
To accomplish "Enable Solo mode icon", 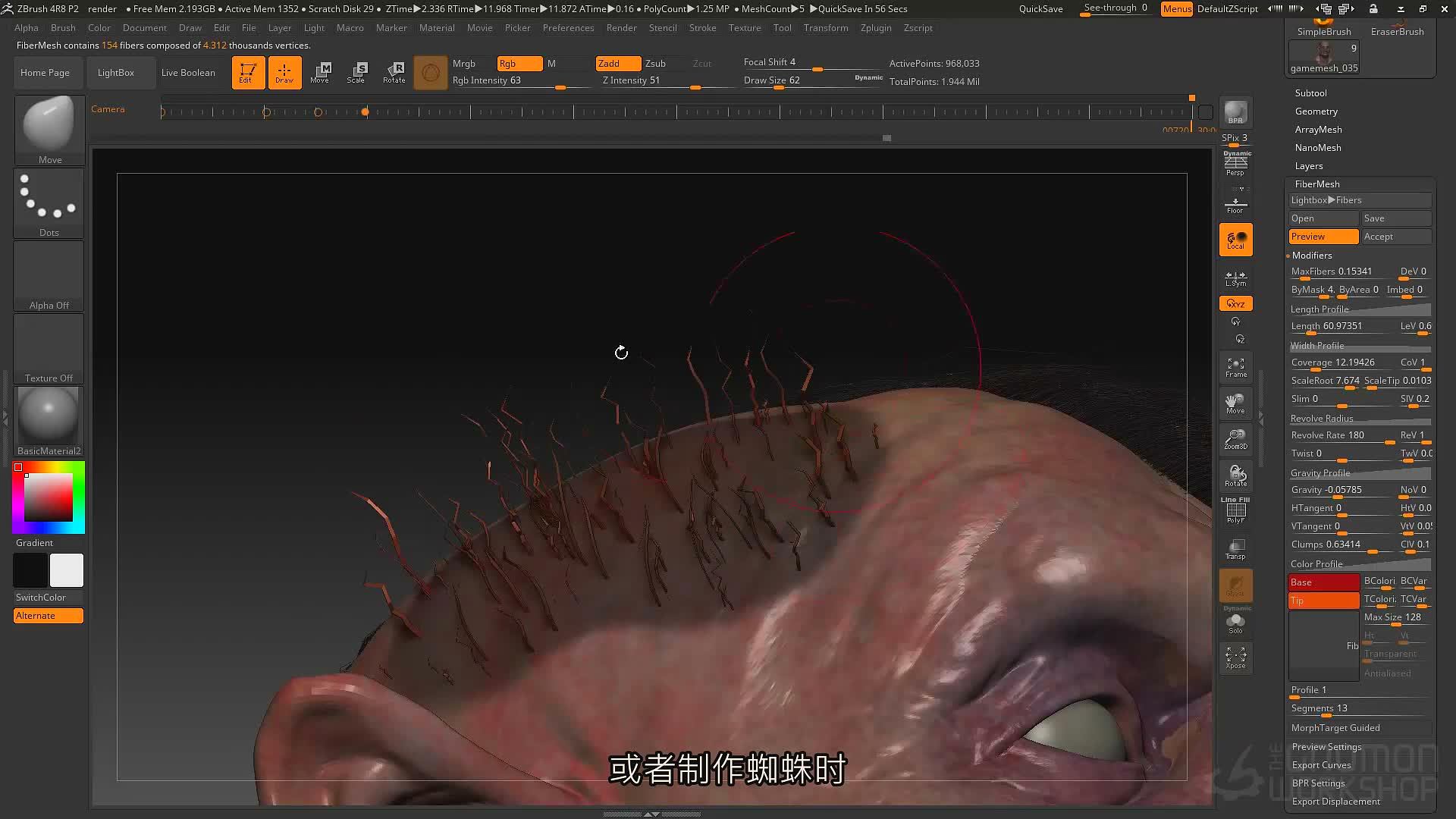I will pos(1235,624).
